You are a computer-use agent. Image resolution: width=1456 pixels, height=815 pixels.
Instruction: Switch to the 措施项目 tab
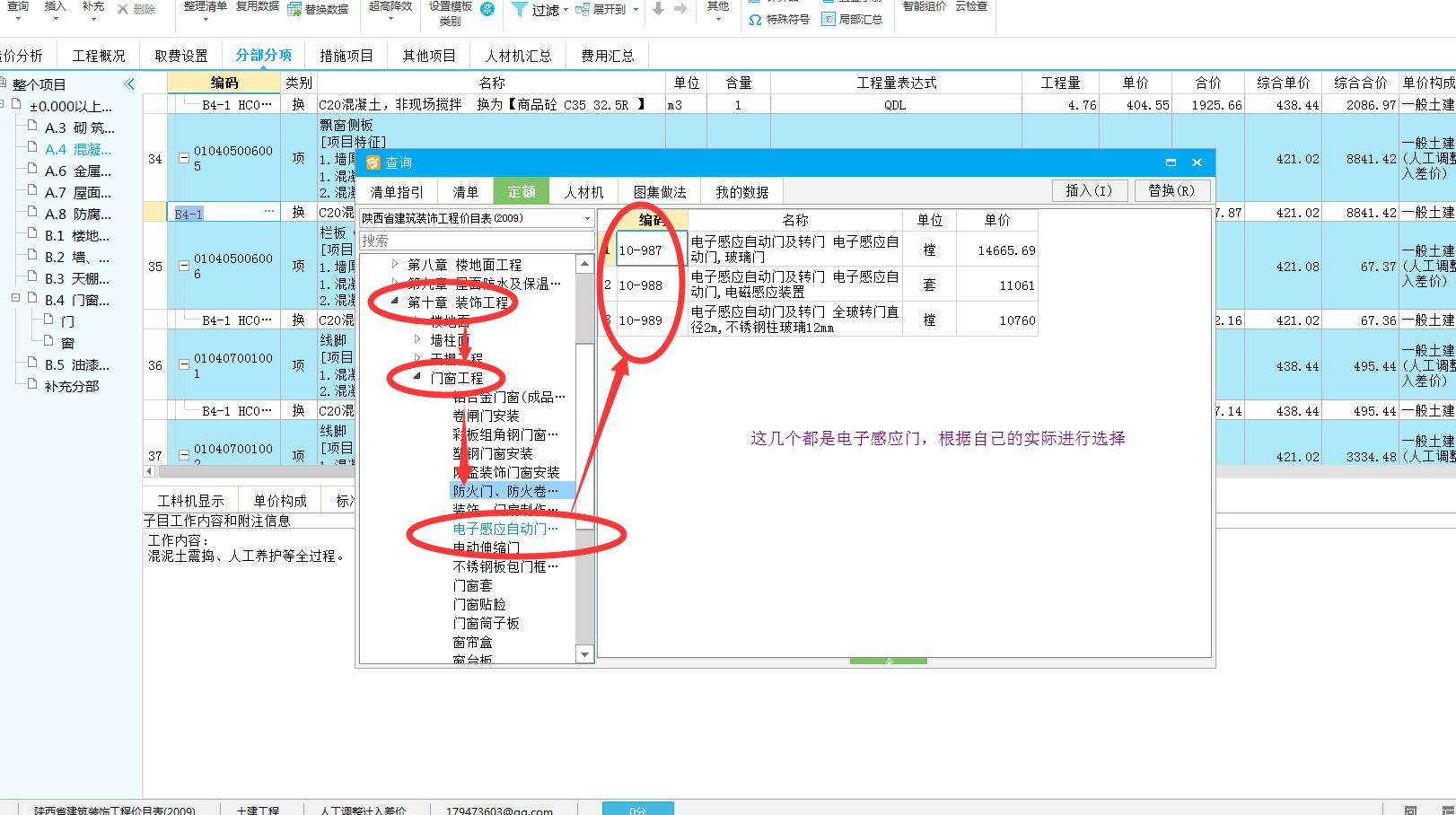coord(346,56)
